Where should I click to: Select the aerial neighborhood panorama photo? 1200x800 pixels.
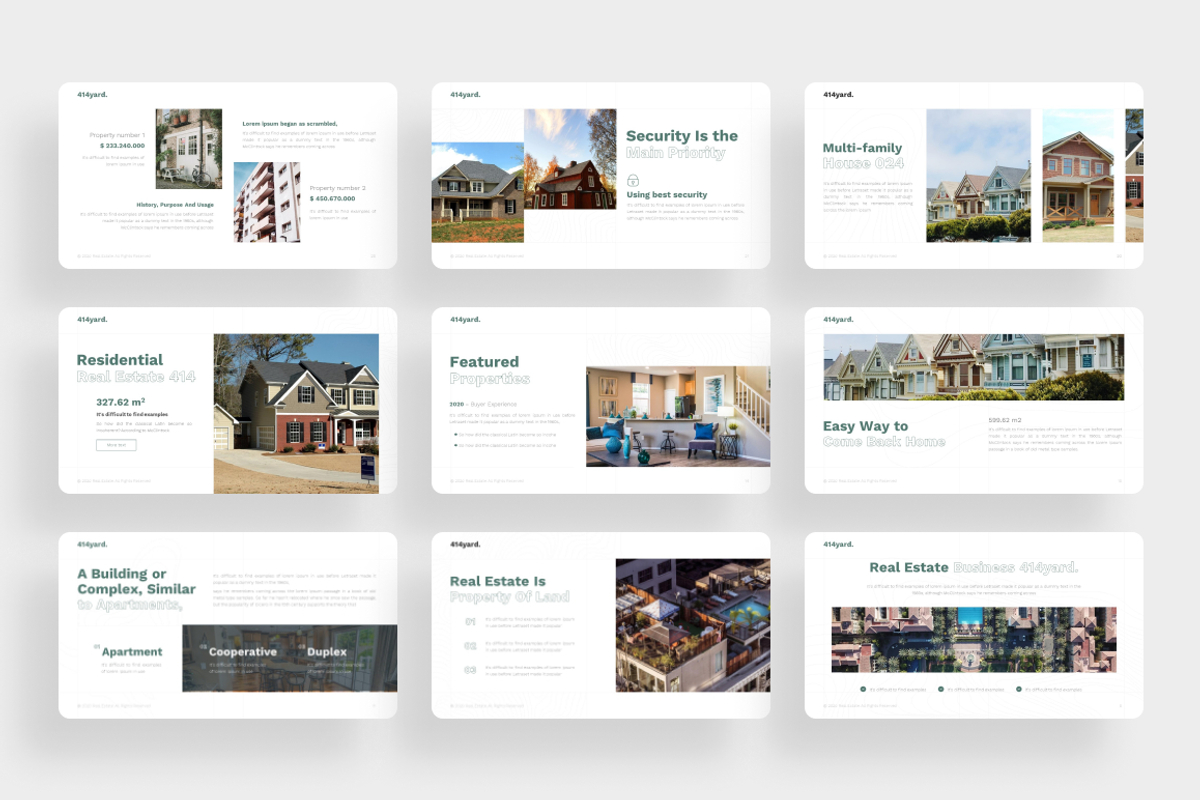click(974, 639)
